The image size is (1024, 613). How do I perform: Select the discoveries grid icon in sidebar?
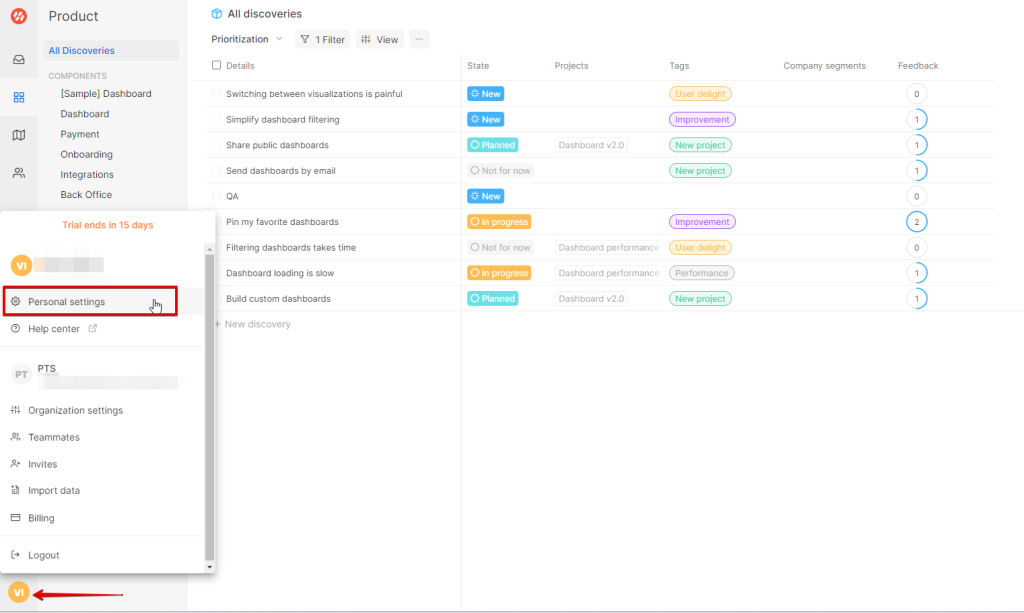[18, 97]
